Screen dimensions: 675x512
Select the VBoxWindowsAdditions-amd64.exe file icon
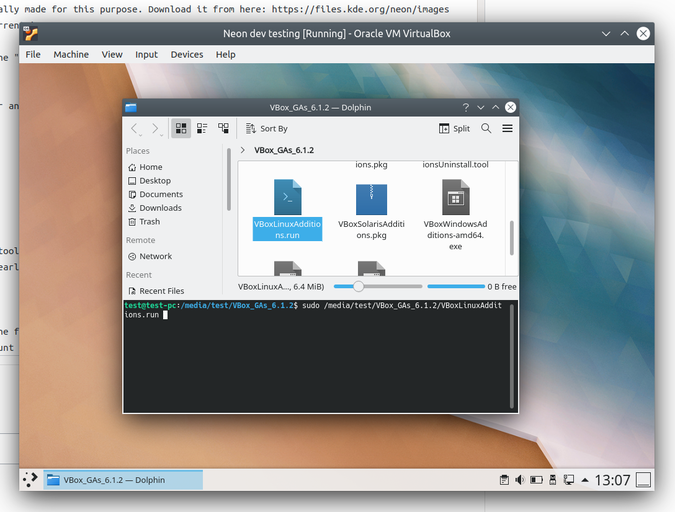(x=456, y=198)
